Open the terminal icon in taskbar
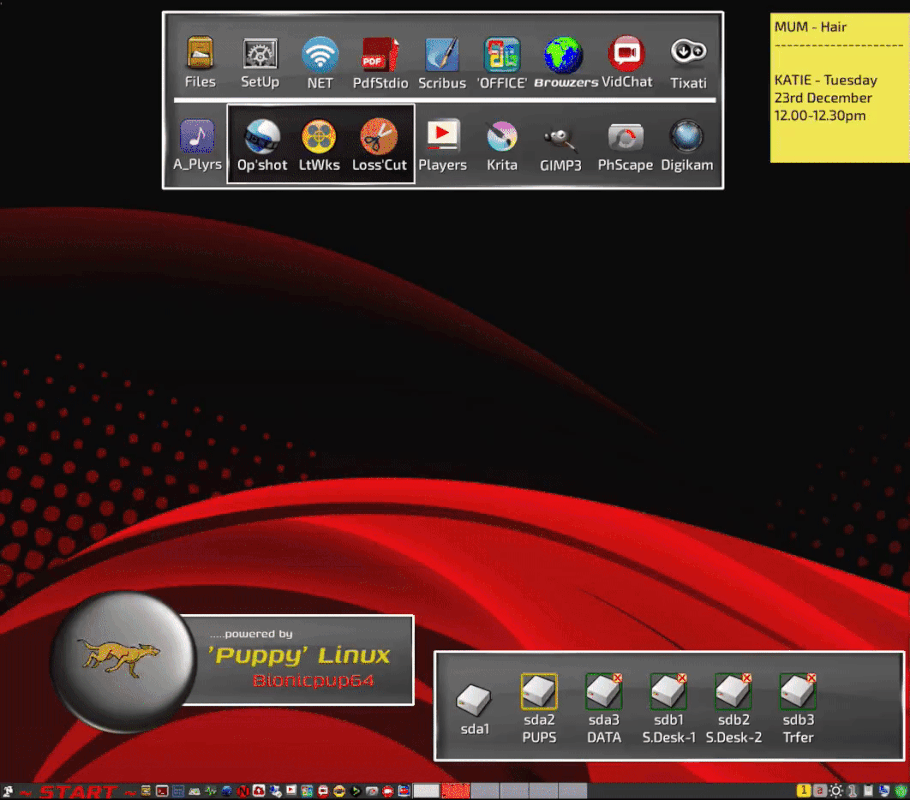Image resolution: width=910 pixels, height=800 pixels. 162,791
